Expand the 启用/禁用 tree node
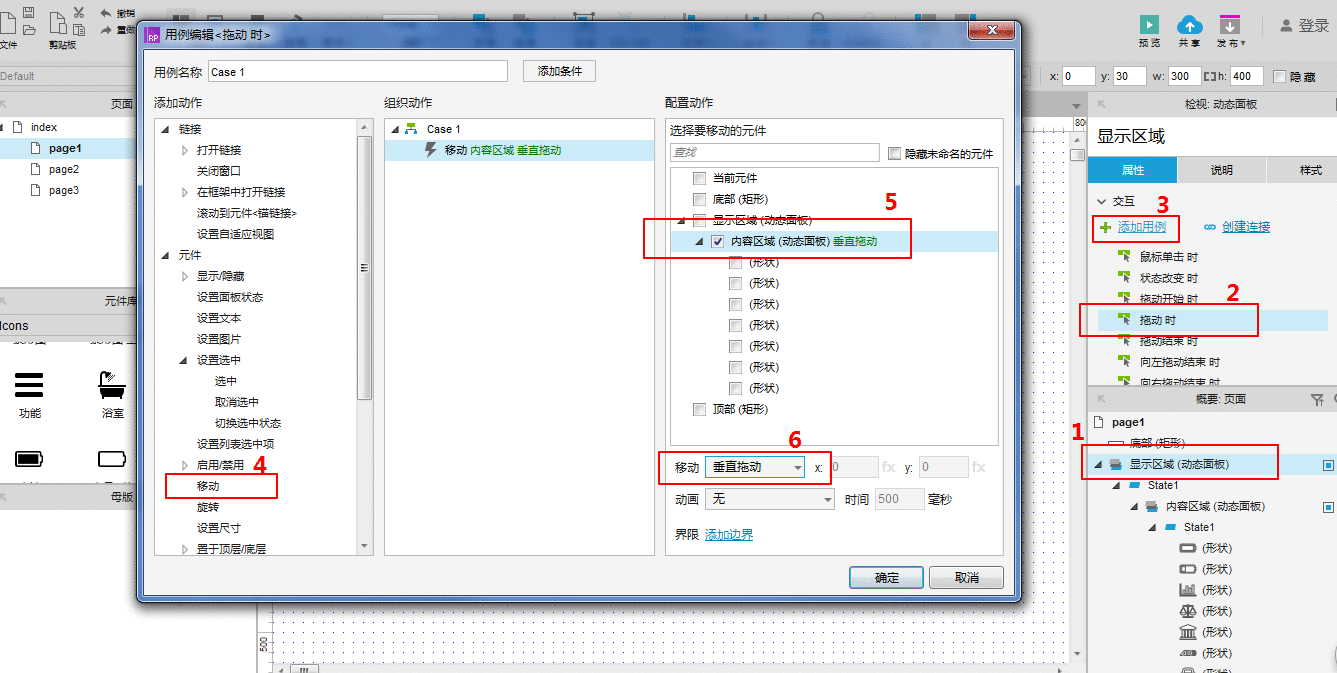Screen dimensions: 1337x673 (185, 465)
